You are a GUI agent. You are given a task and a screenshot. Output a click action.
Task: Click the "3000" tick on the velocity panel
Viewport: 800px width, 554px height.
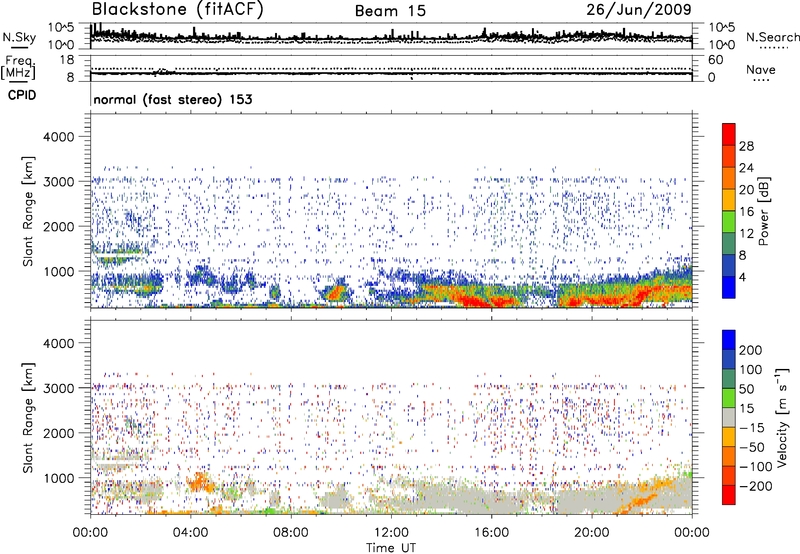[x=59, y=388]
